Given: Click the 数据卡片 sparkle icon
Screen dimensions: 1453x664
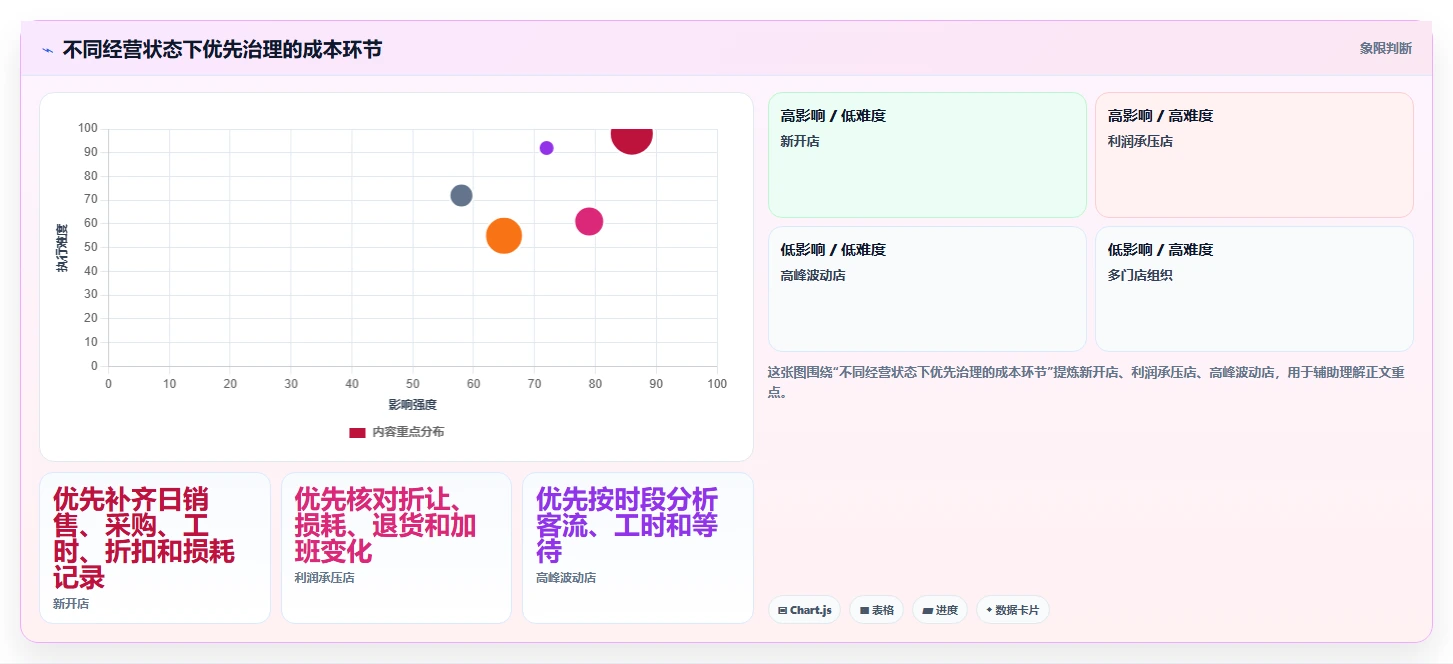Looking at the screenshot, I should [989, 610].
